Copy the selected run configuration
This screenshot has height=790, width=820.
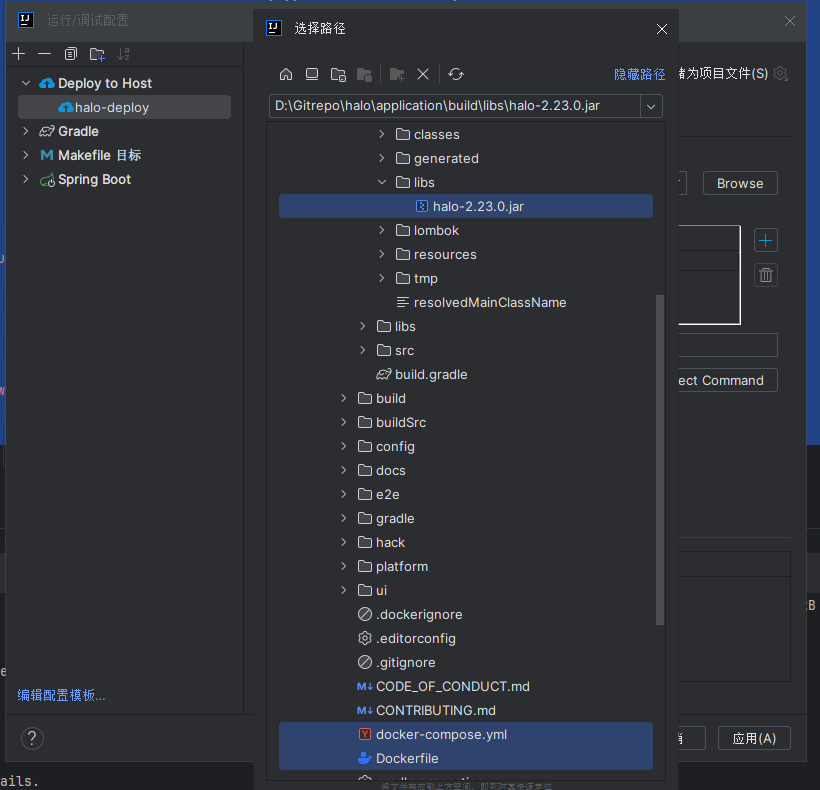coord(70,54)
